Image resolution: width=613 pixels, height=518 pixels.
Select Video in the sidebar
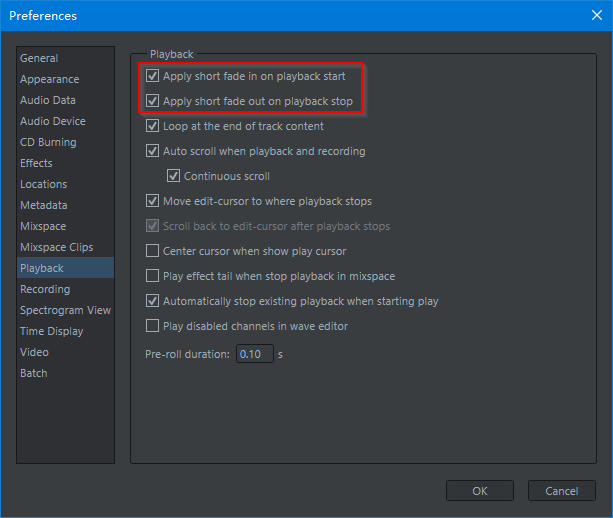[65, 352]
